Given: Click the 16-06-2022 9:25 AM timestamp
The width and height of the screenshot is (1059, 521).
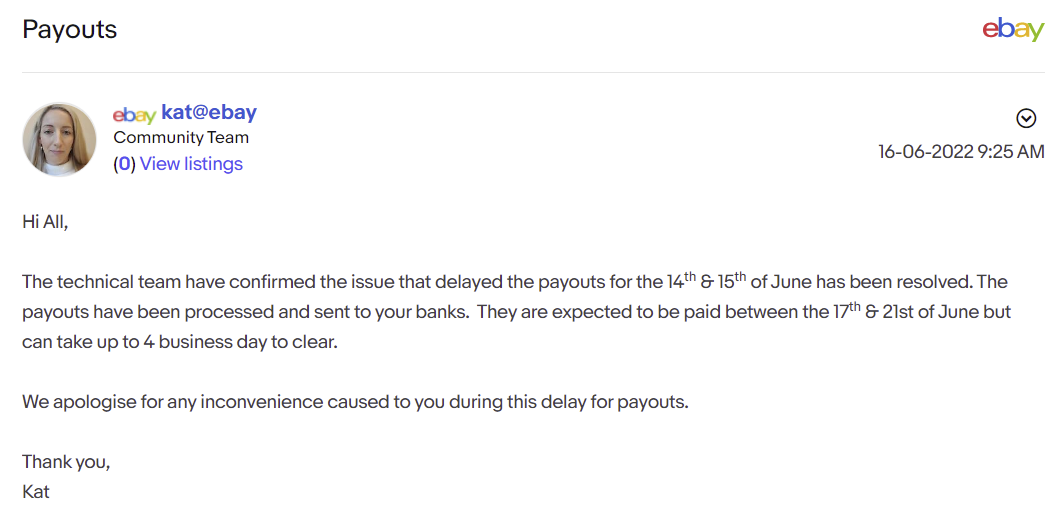Looking at the screenshot, I should coord(961,151).
